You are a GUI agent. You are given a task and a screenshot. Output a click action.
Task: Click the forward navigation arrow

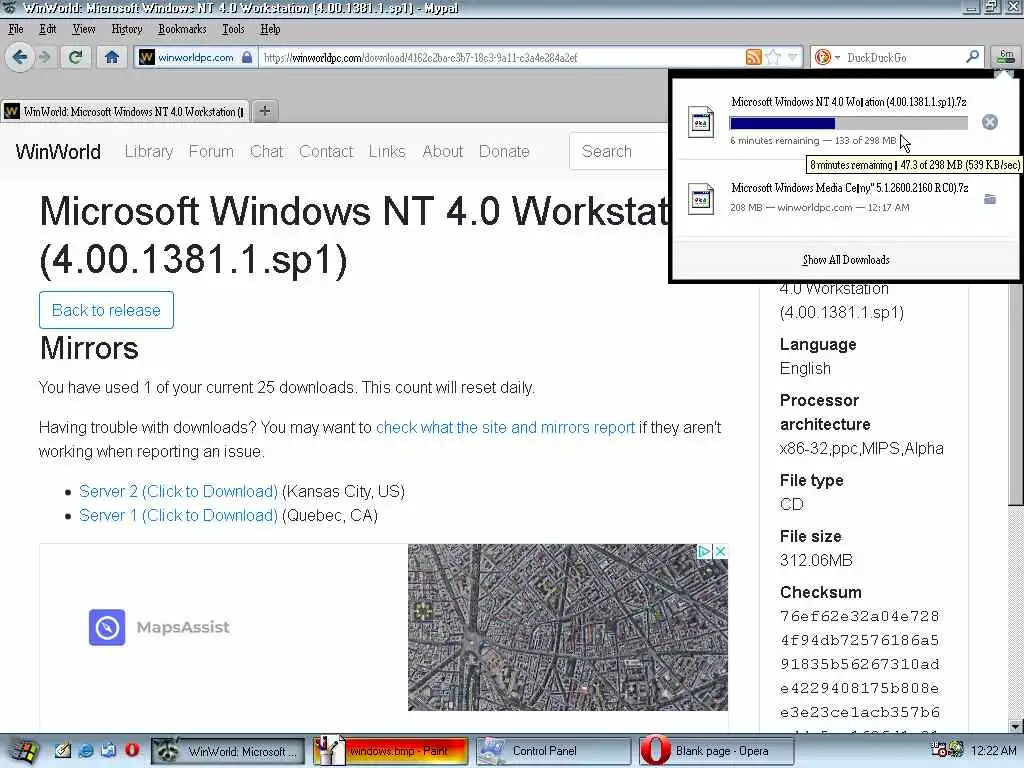pyautogui.click(x=44, y=57)
